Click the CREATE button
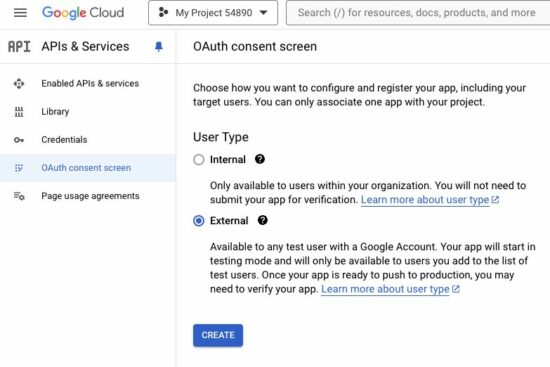Screen dimensions: 550x367 click(218, 335)
